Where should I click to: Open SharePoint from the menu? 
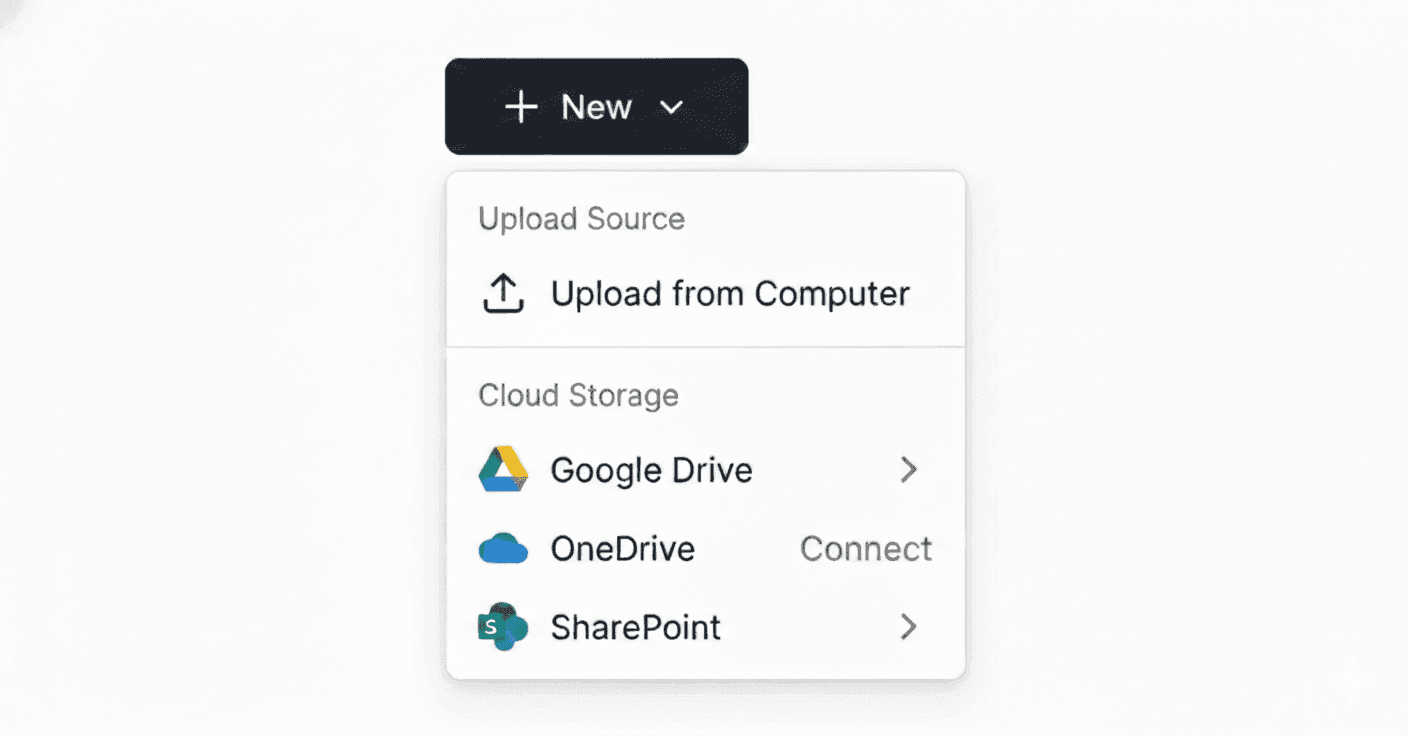pos(636,627)
